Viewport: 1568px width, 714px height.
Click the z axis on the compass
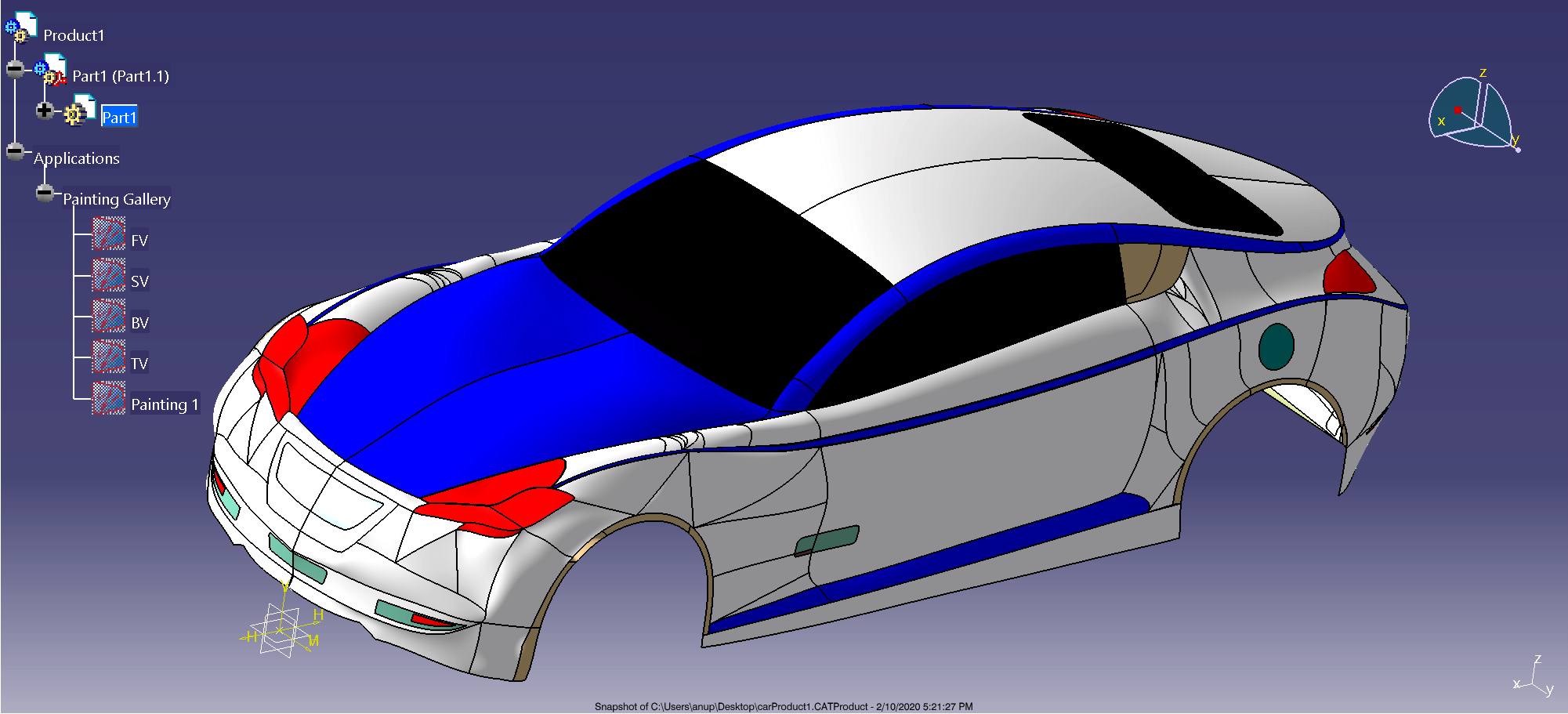(1483, 73)
